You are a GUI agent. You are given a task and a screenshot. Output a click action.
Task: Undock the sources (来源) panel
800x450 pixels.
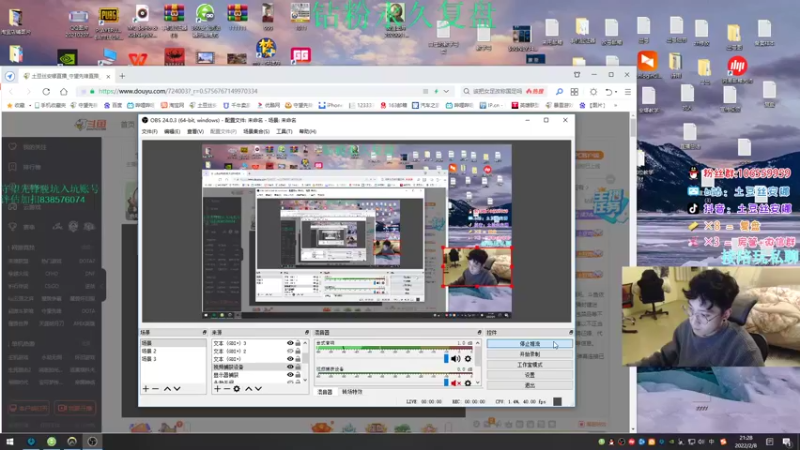307,332
